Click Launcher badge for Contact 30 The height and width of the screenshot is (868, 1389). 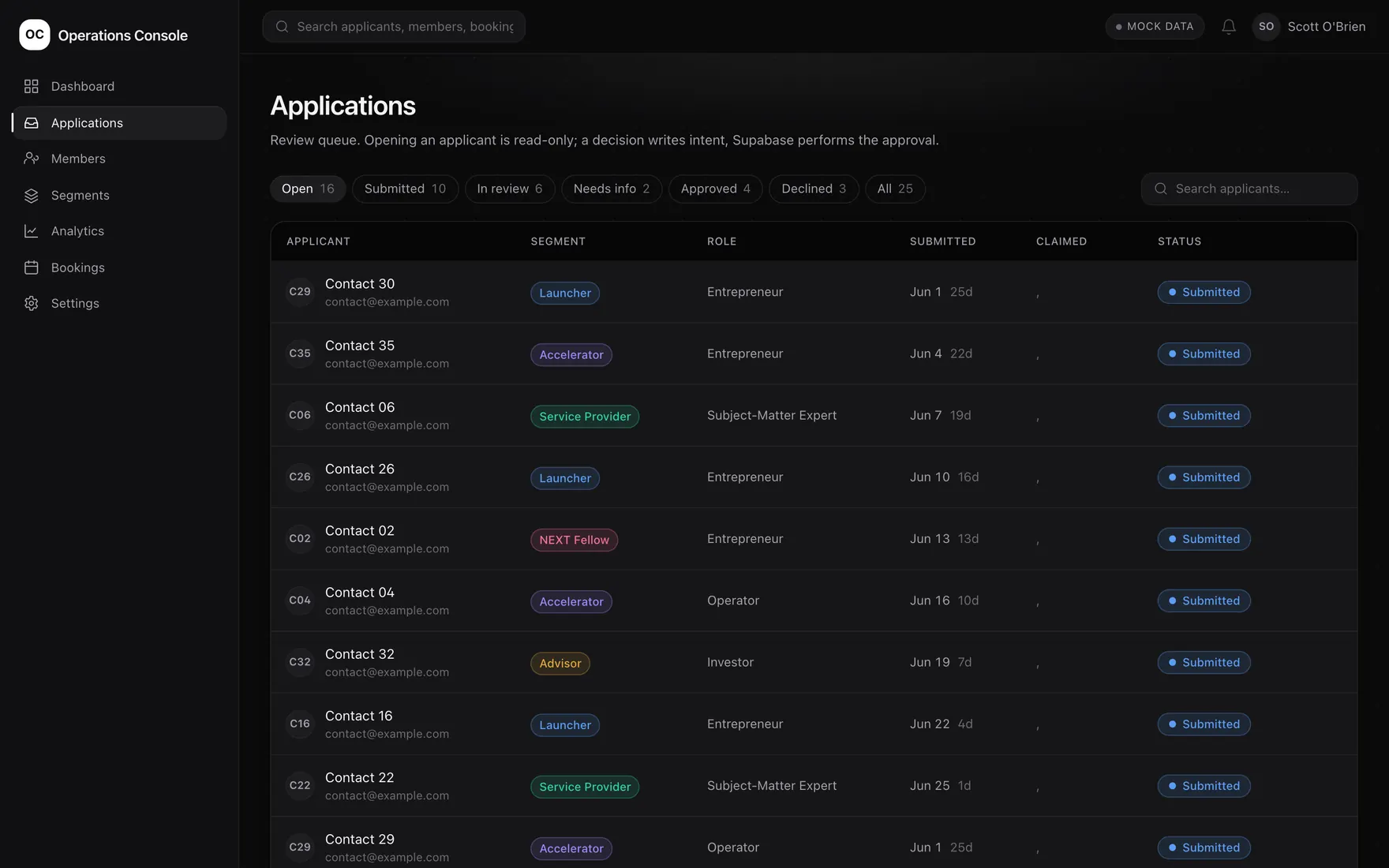(565, 294)
